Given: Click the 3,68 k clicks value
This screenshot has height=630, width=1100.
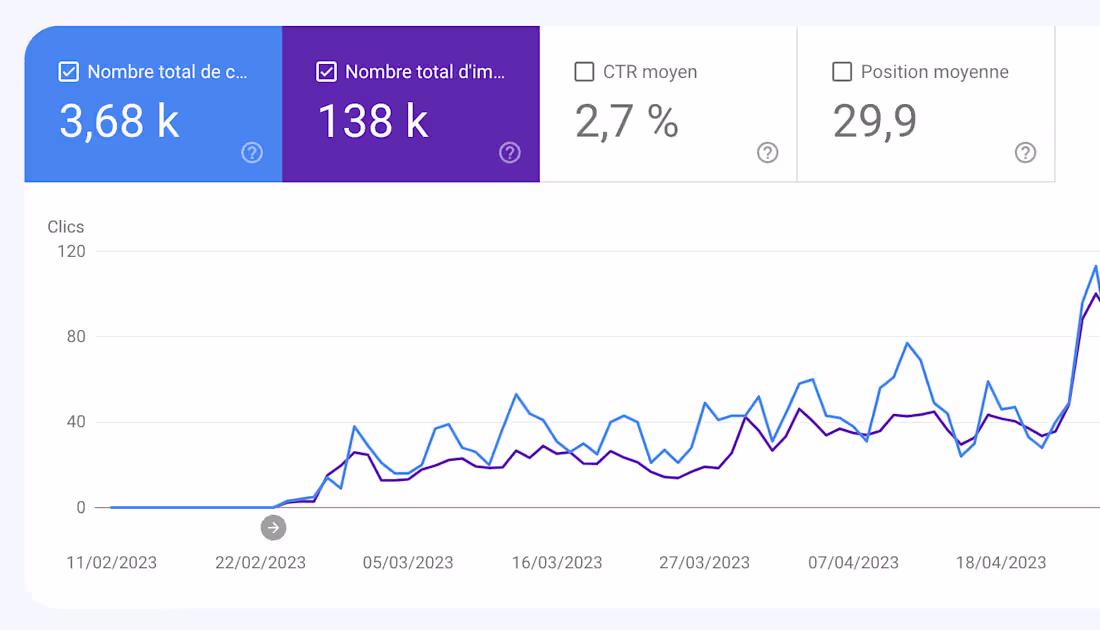Looking at the screenshot, I should 118,121.
